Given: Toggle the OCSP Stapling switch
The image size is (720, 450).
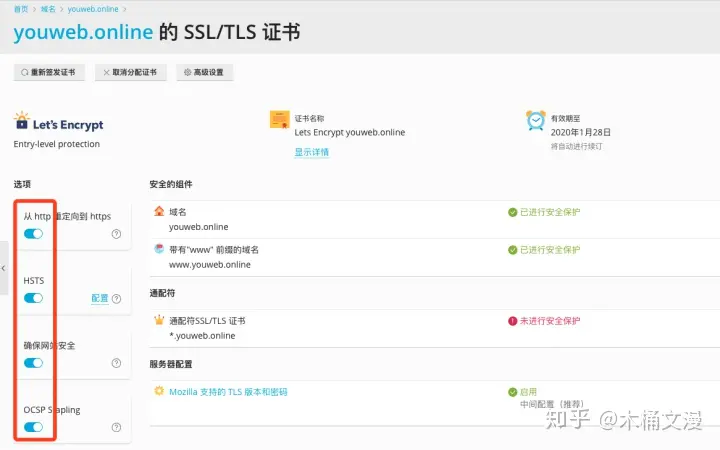Looking at the screenshot, I should click(x=33, y=427).
